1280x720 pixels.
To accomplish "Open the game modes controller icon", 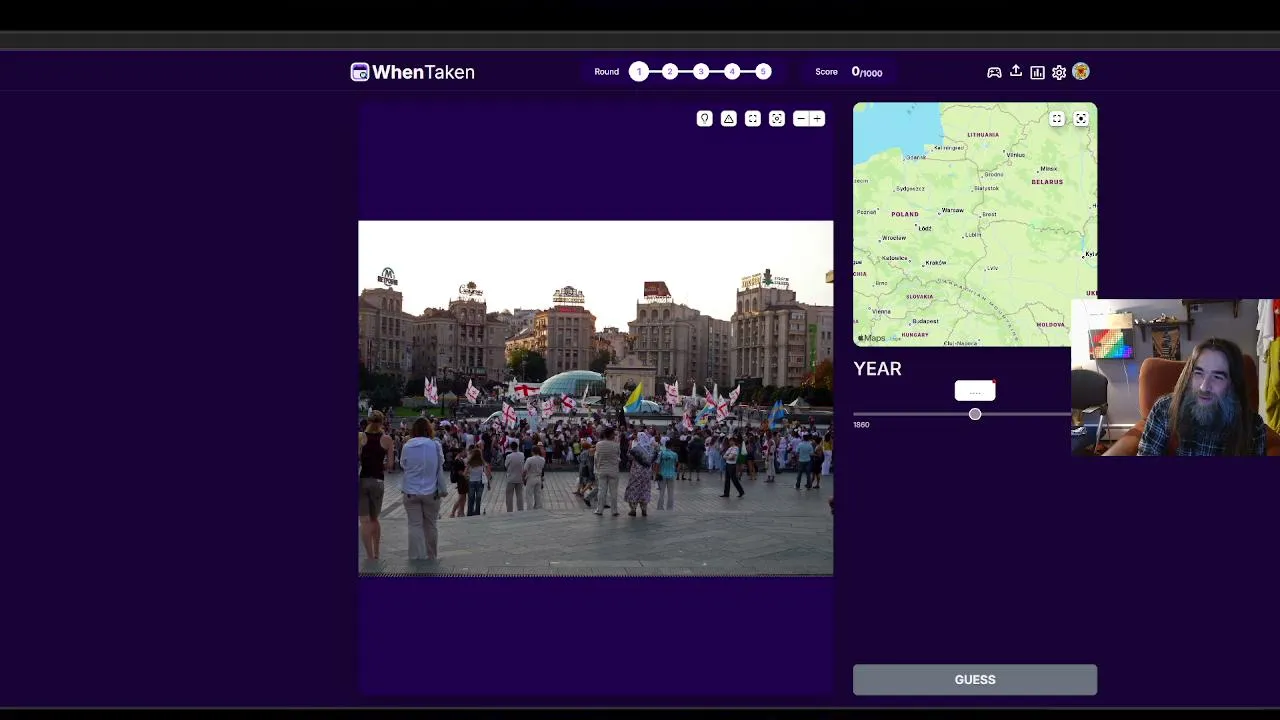I will tap(994, 72).
